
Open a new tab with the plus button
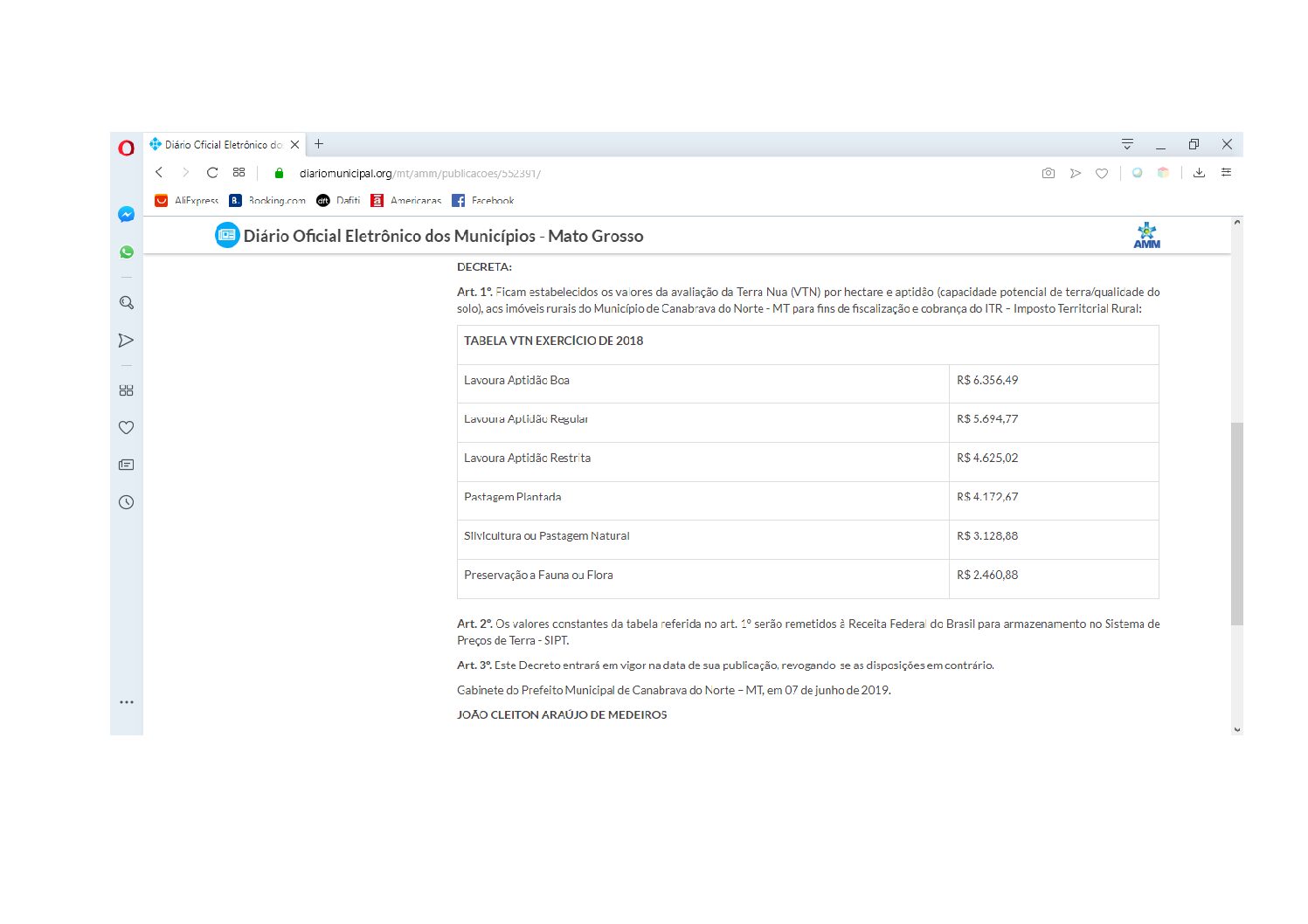coord(319,144)
